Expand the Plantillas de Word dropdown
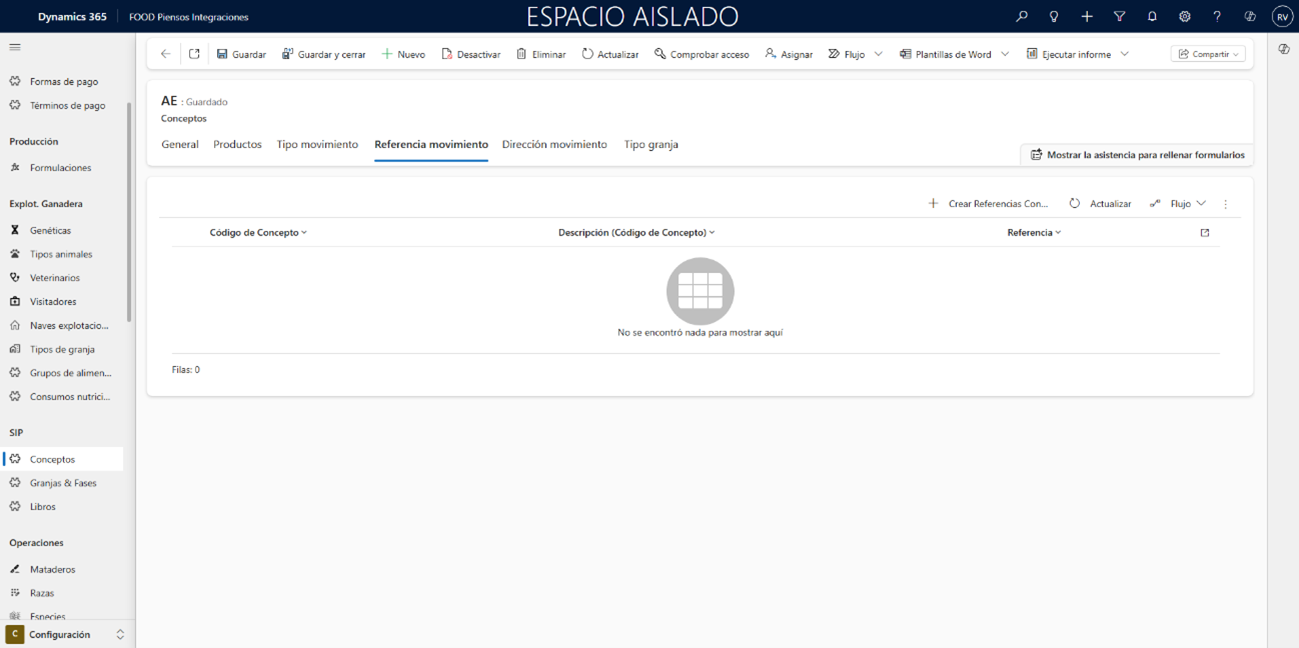The width and height of the screenshot is (1299, 648). point(1005,54)
